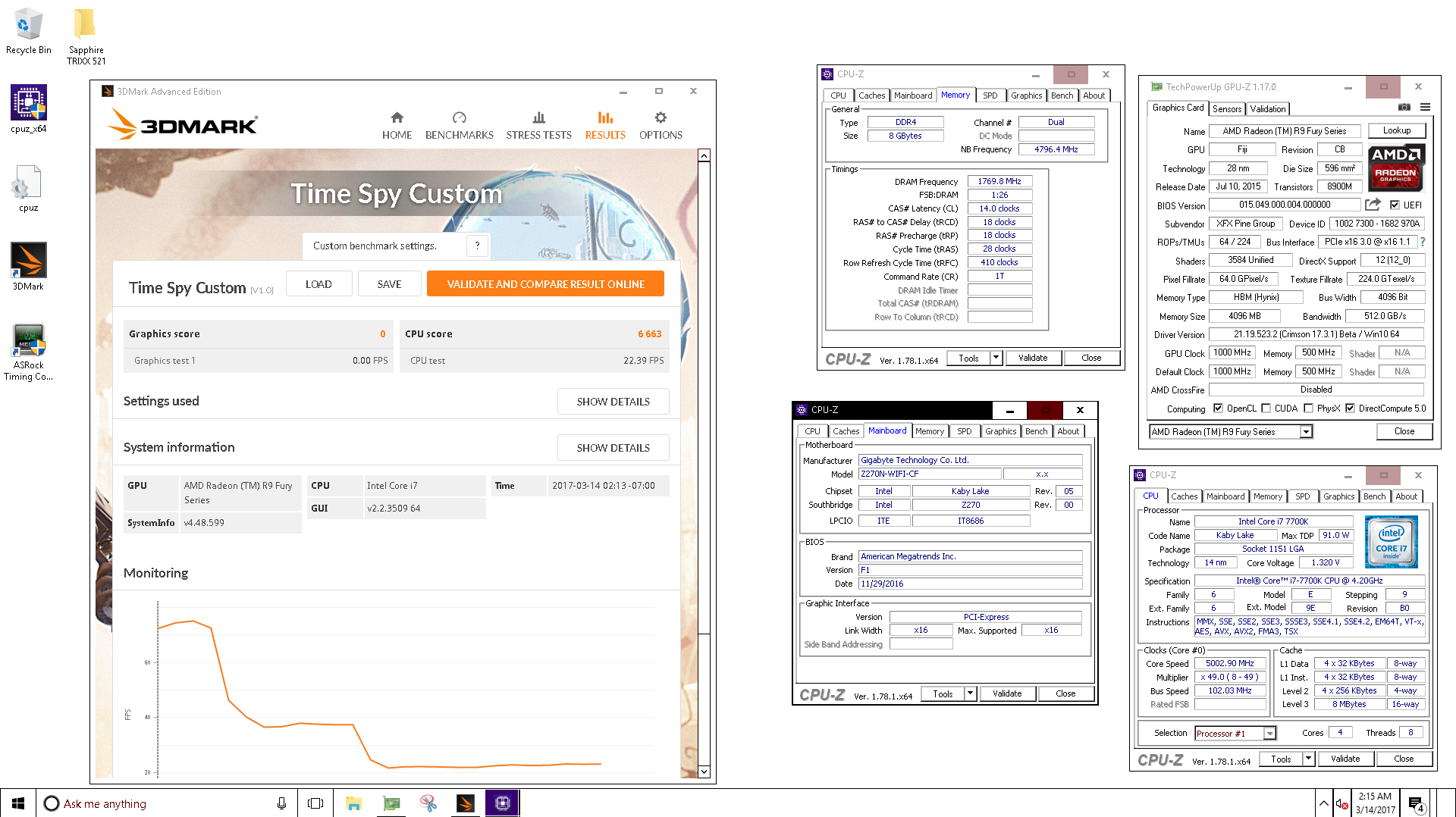Toggle the DirectCompute 5.0 checkbox
The width and height of the screenshot is (1456, 817).
pos(1350,409)
